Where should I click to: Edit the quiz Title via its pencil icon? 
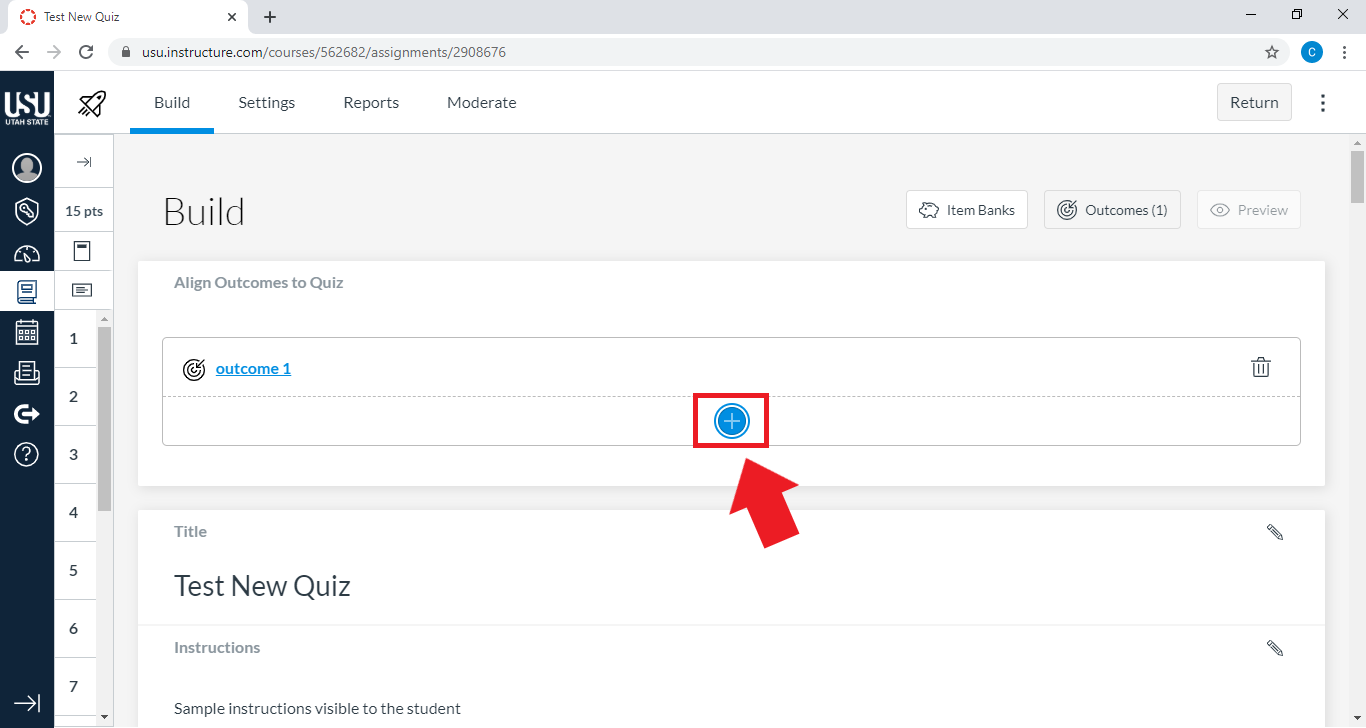[1275, 531]
